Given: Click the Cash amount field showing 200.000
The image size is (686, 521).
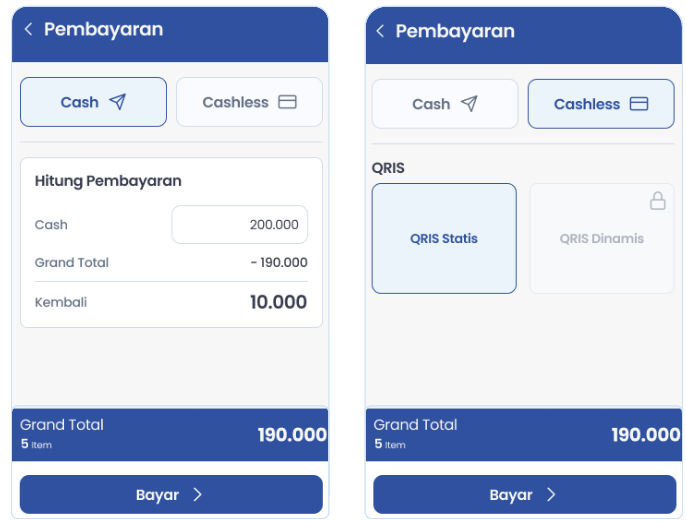Looking at the screenshot, I should [x=240, y=224].
